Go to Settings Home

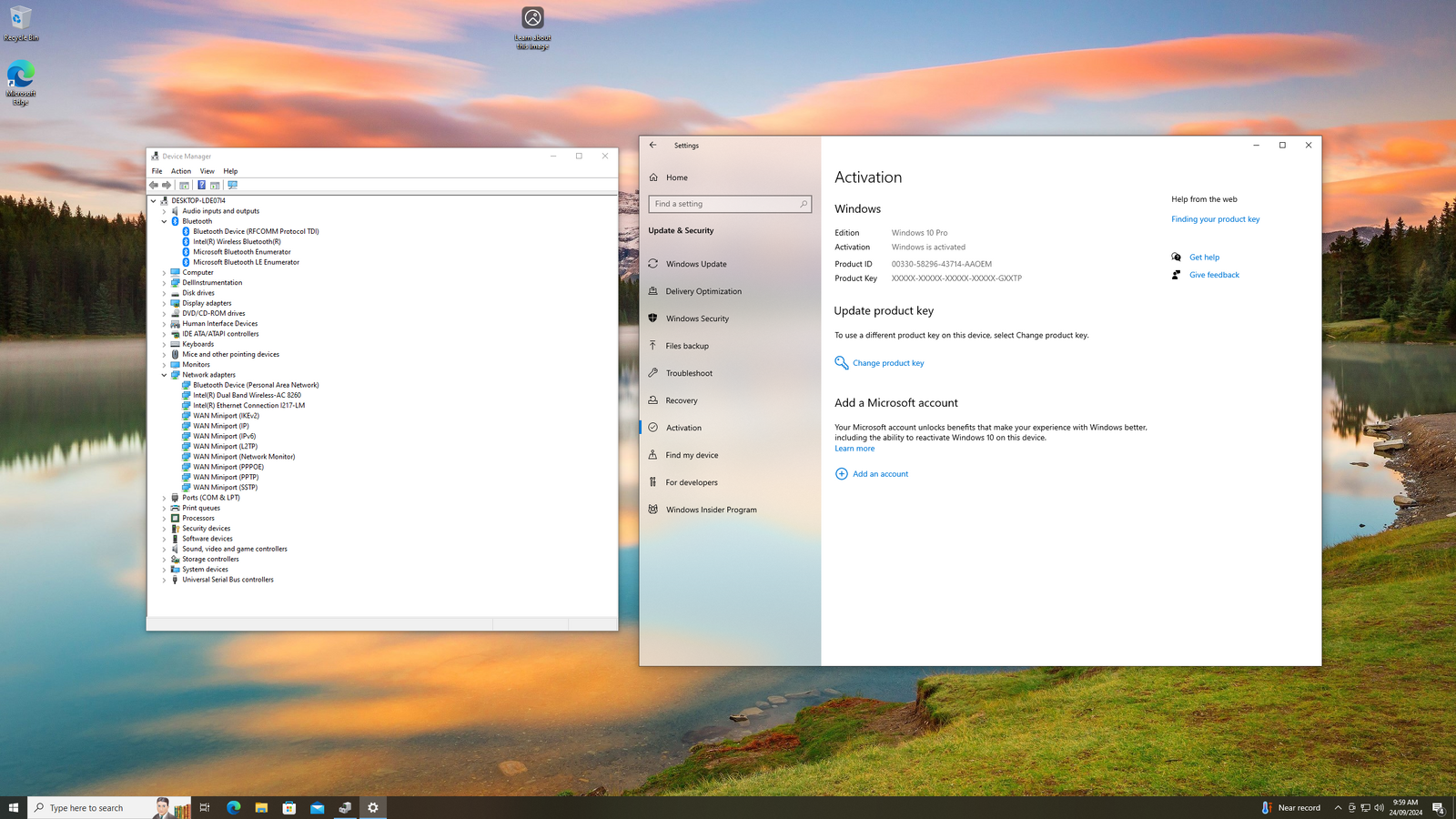click(676, 177)
